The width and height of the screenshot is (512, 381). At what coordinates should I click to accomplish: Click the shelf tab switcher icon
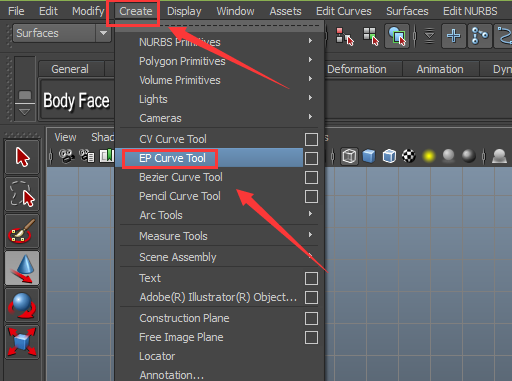pos(25,95)
